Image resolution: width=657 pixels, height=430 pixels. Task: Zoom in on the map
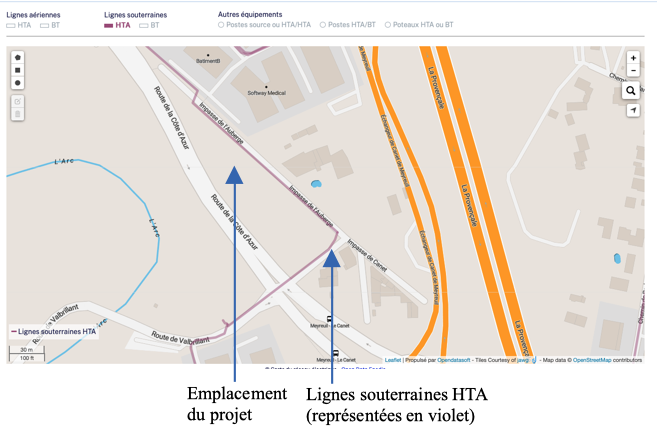(x=633, y=58)
